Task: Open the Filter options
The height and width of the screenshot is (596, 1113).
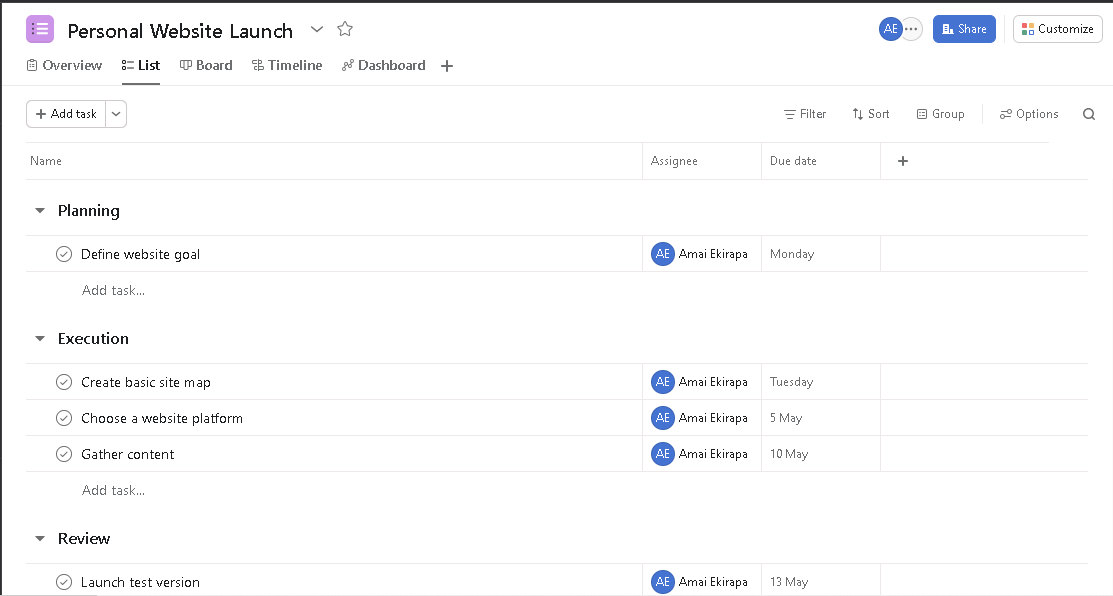Action: point(805,114)
